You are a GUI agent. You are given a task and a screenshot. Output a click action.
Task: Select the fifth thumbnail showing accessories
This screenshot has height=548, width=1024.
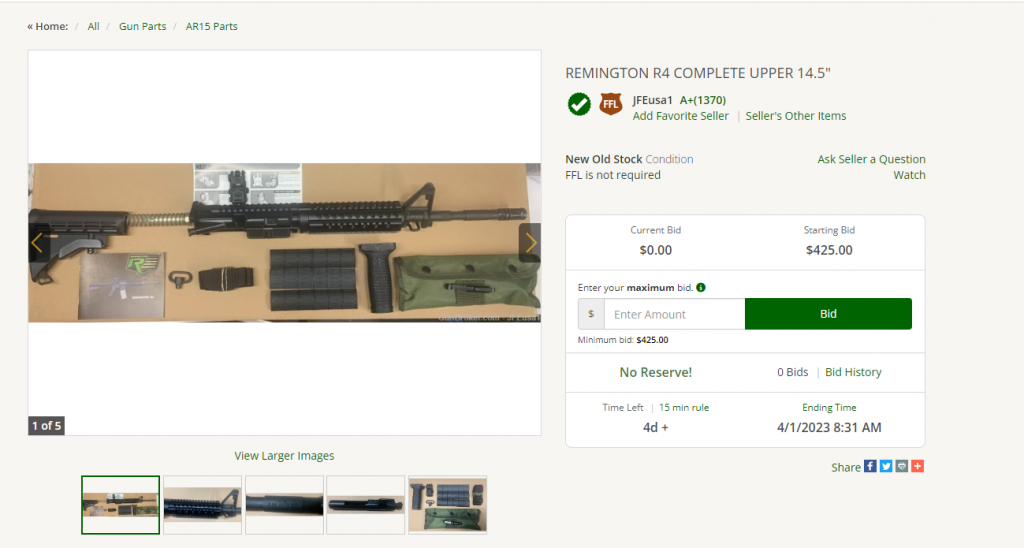click(447, 505)
